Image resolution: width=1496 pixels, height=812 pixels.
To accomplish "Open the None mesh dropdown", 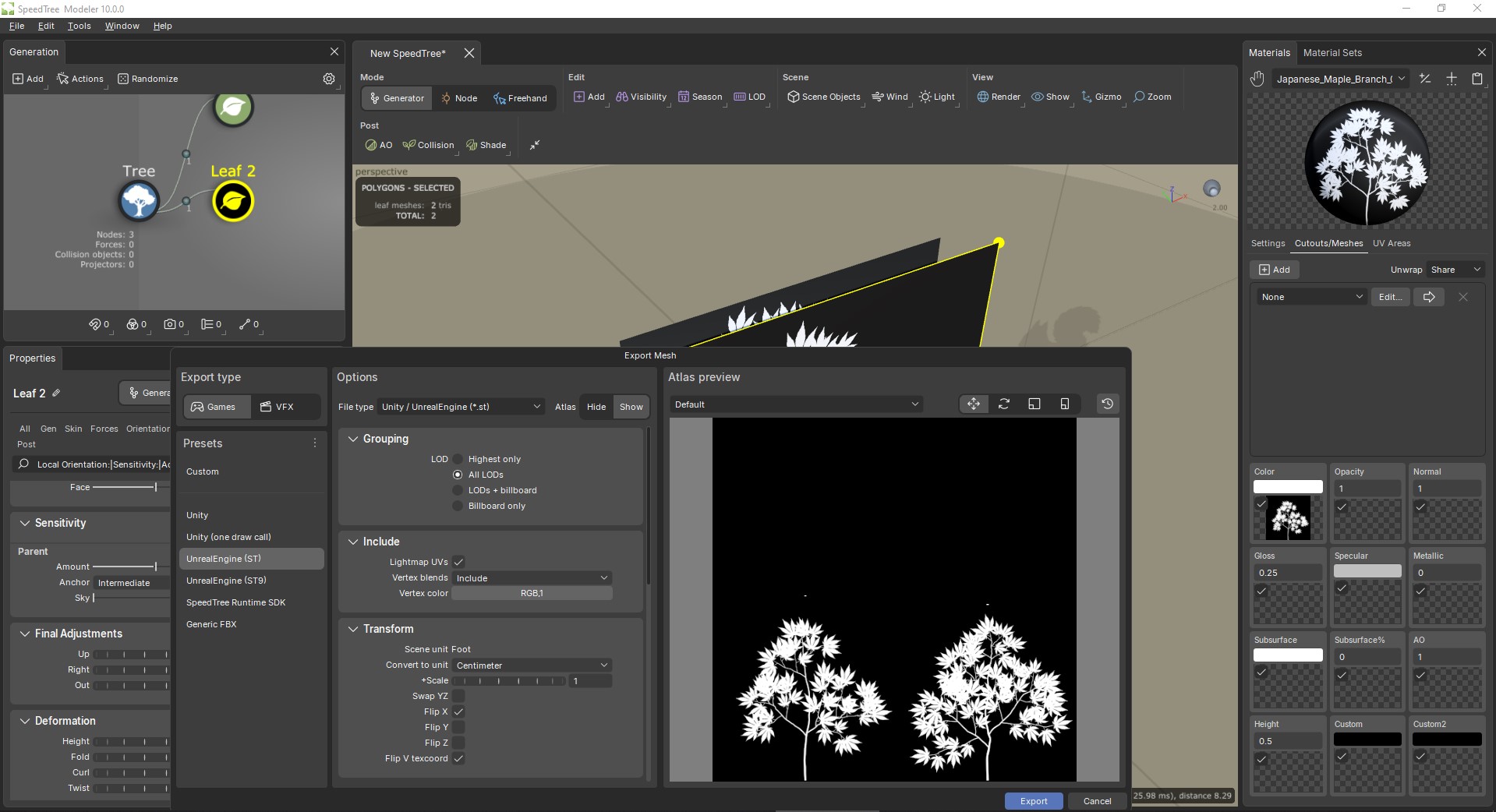I will [x=1310, y=297].
